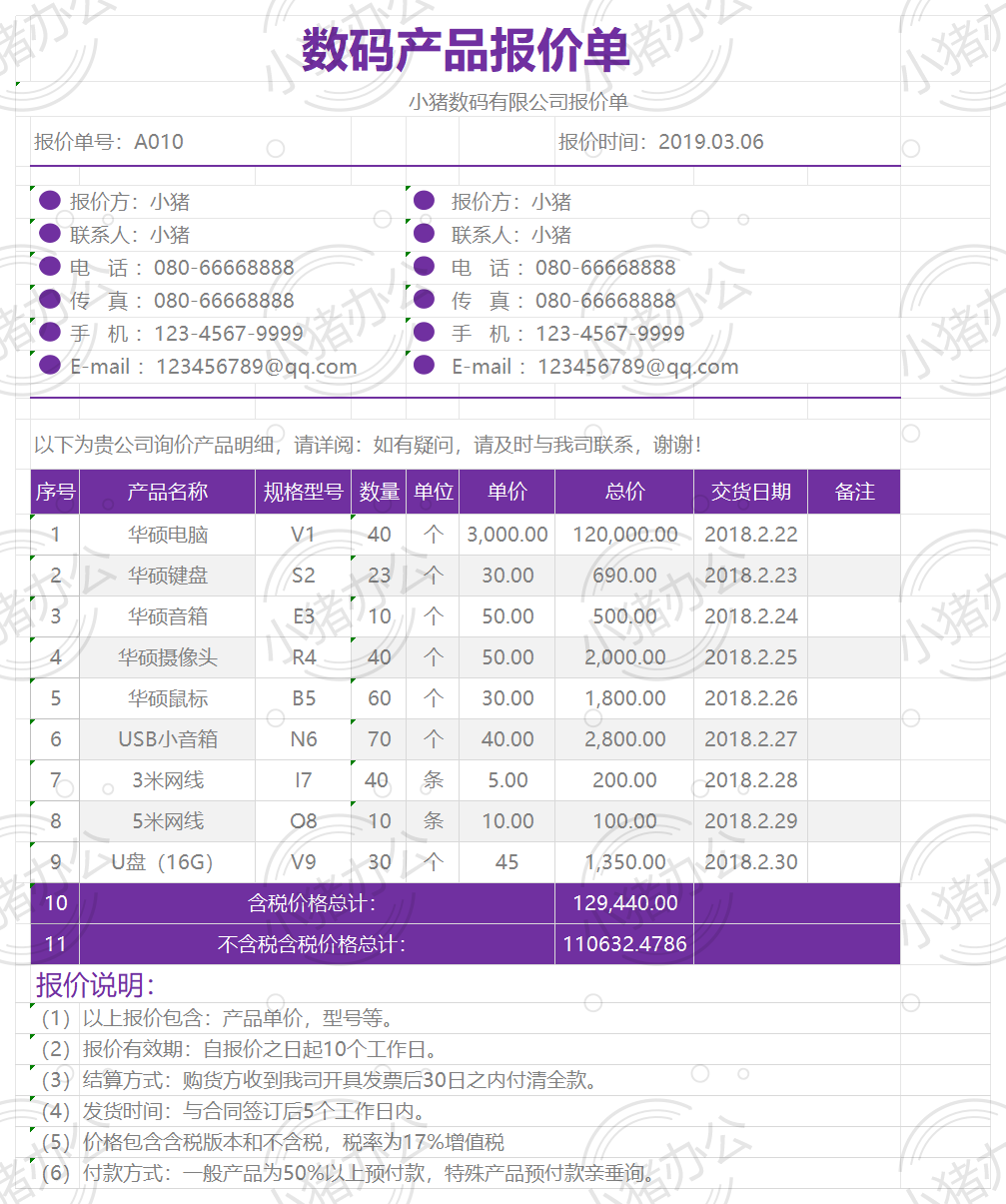
Task: Click the product cell 华硕键盘
Action: pyautogui.click(x=168, y=576)
